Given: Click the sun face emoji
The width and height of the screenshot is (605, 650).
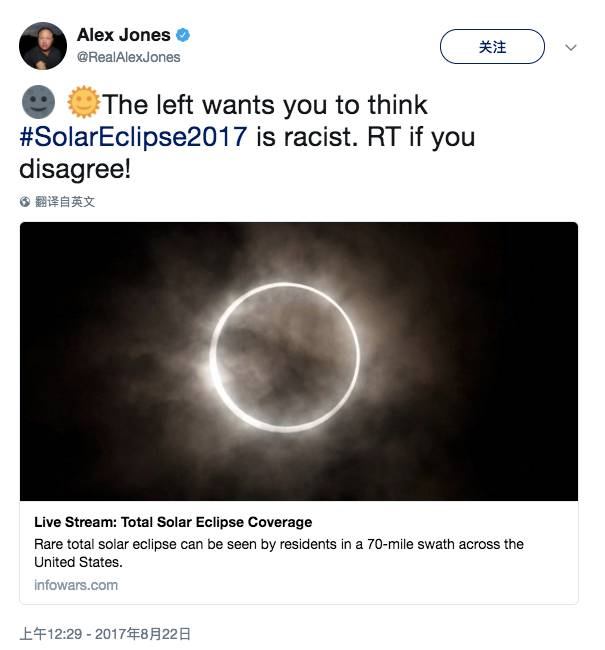Looking at the screenshot, I should coord(84,104).
